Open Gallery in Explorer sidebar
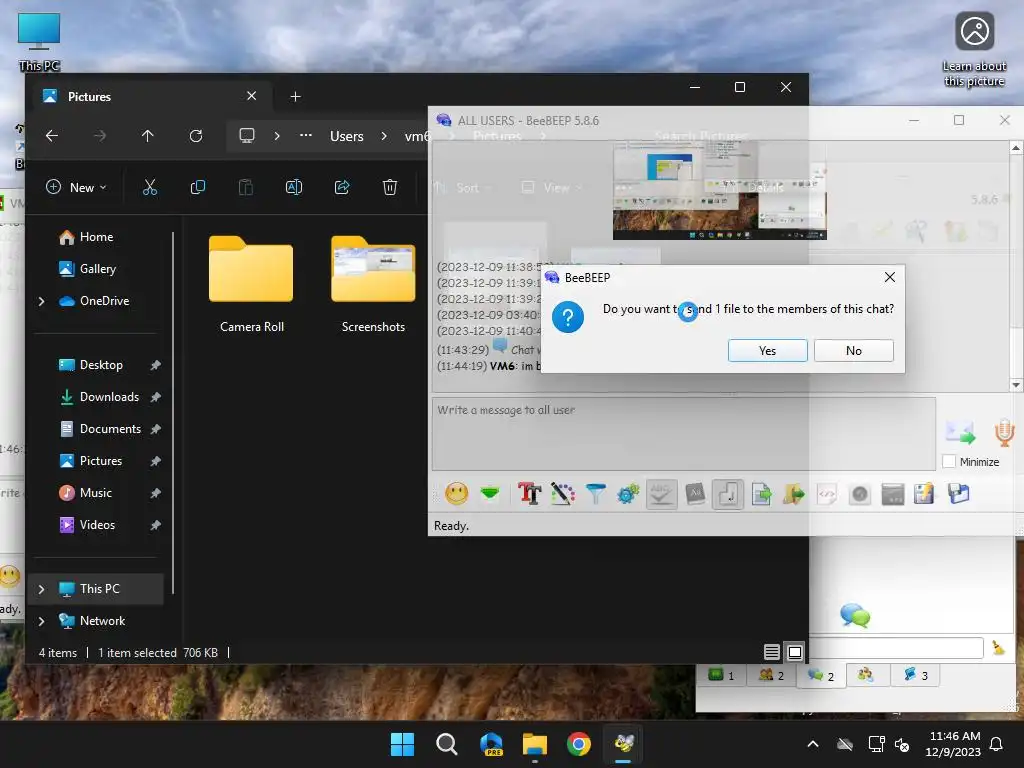The image size is (1024, 768). (x=97, y=268)
